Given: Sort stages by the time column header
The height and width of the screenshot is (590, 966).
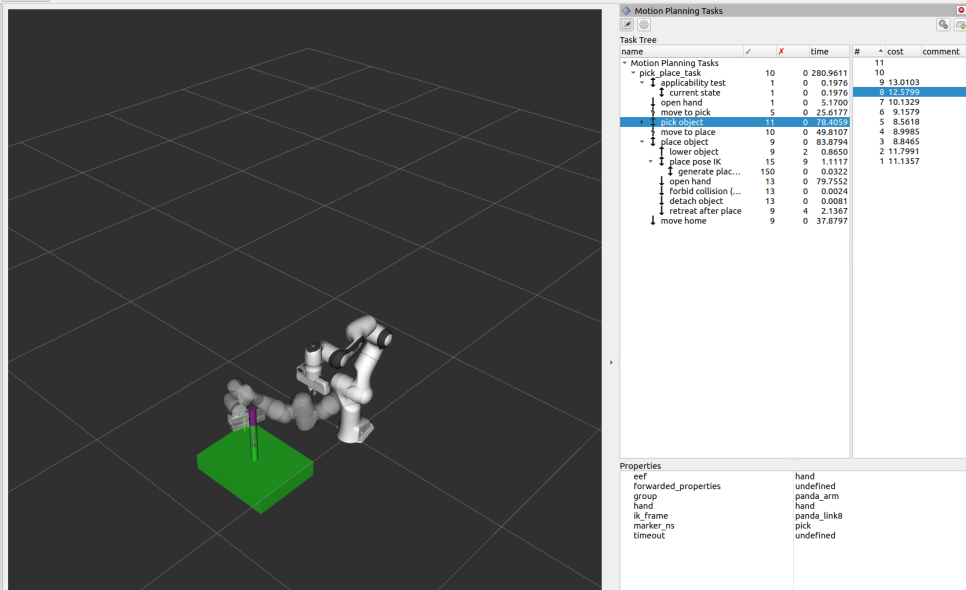Looking at the screenshot, I should coord(822,51).
